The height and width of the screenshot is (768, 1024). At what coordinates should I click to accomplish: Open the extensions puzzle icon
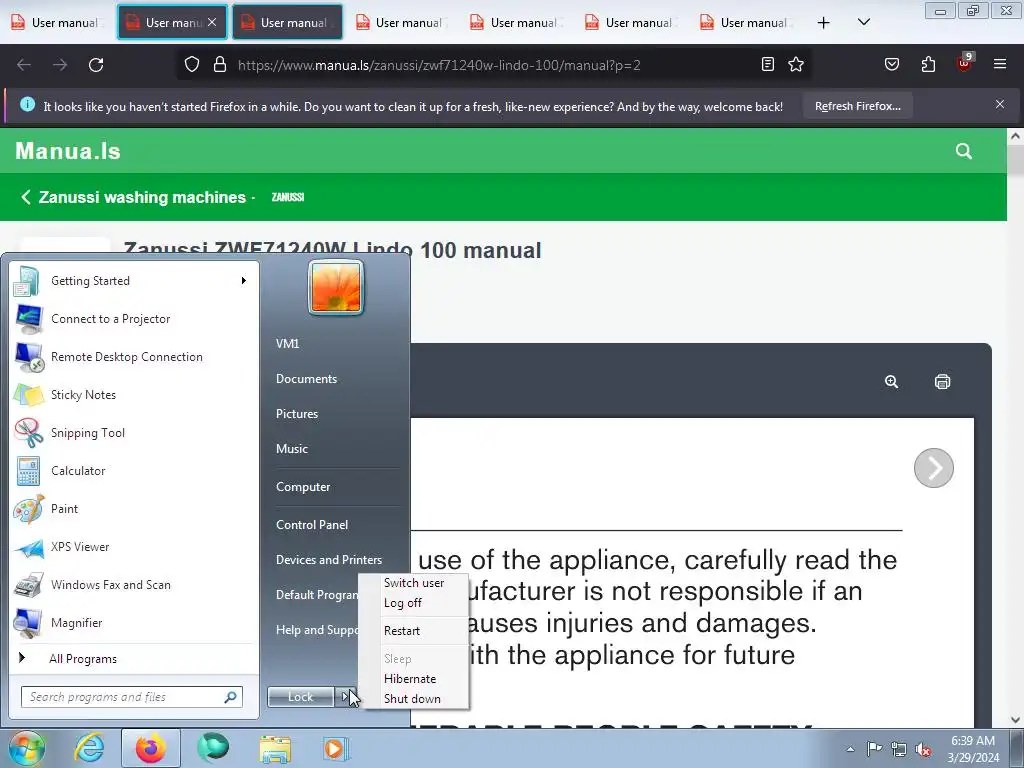(x=928, y=65)
